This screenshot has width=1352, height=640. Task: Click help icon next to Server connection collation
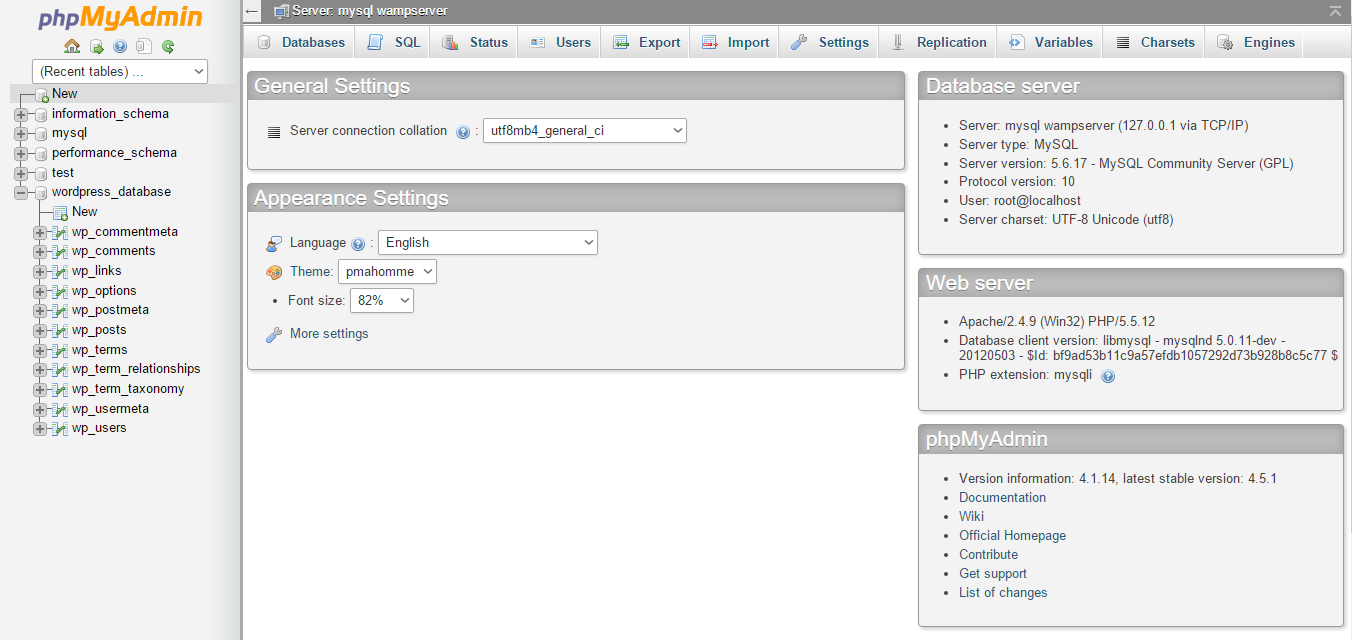click(x=462, y=132)
